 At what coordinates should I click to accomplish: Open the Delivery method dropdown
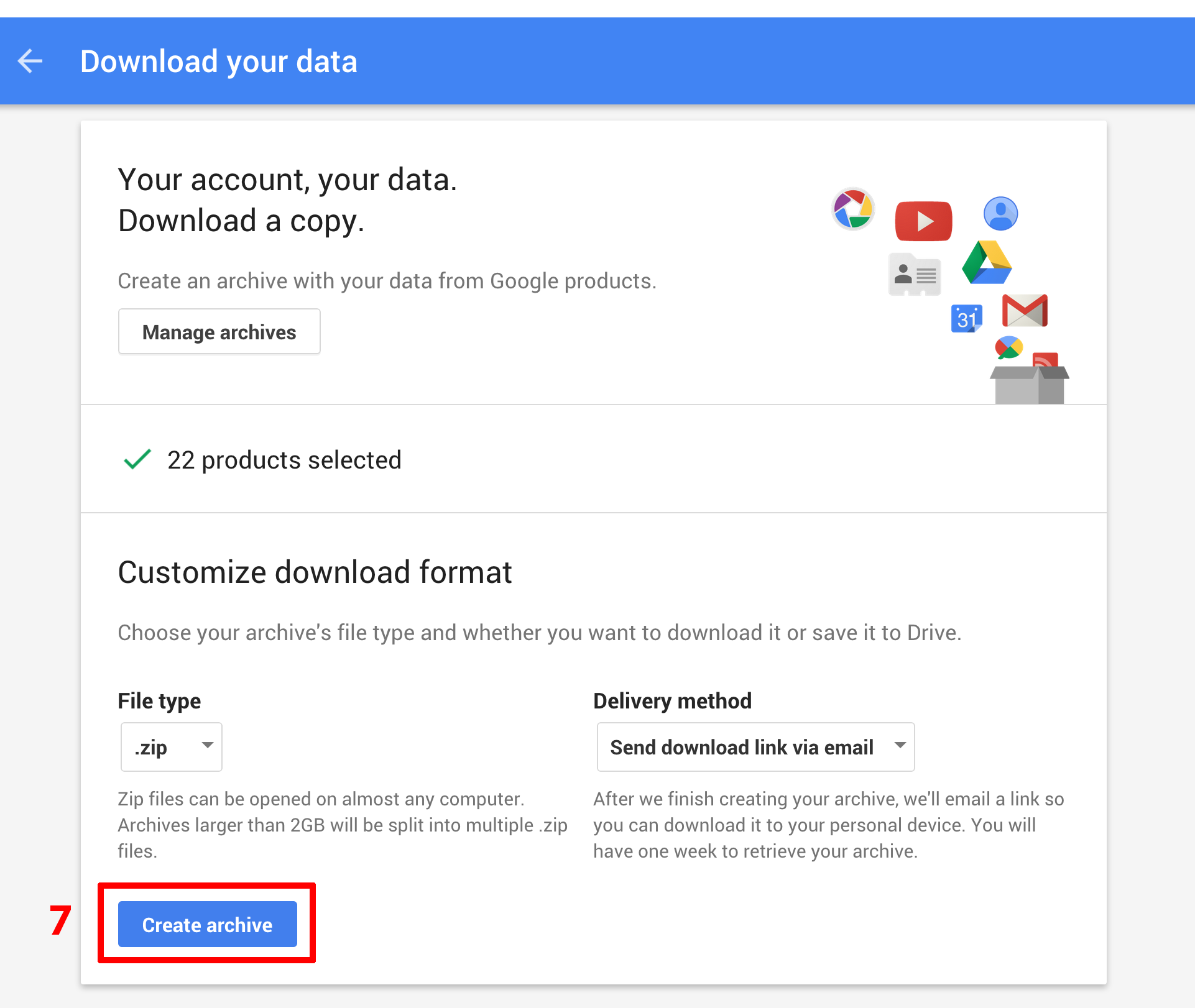click(755, 747)
